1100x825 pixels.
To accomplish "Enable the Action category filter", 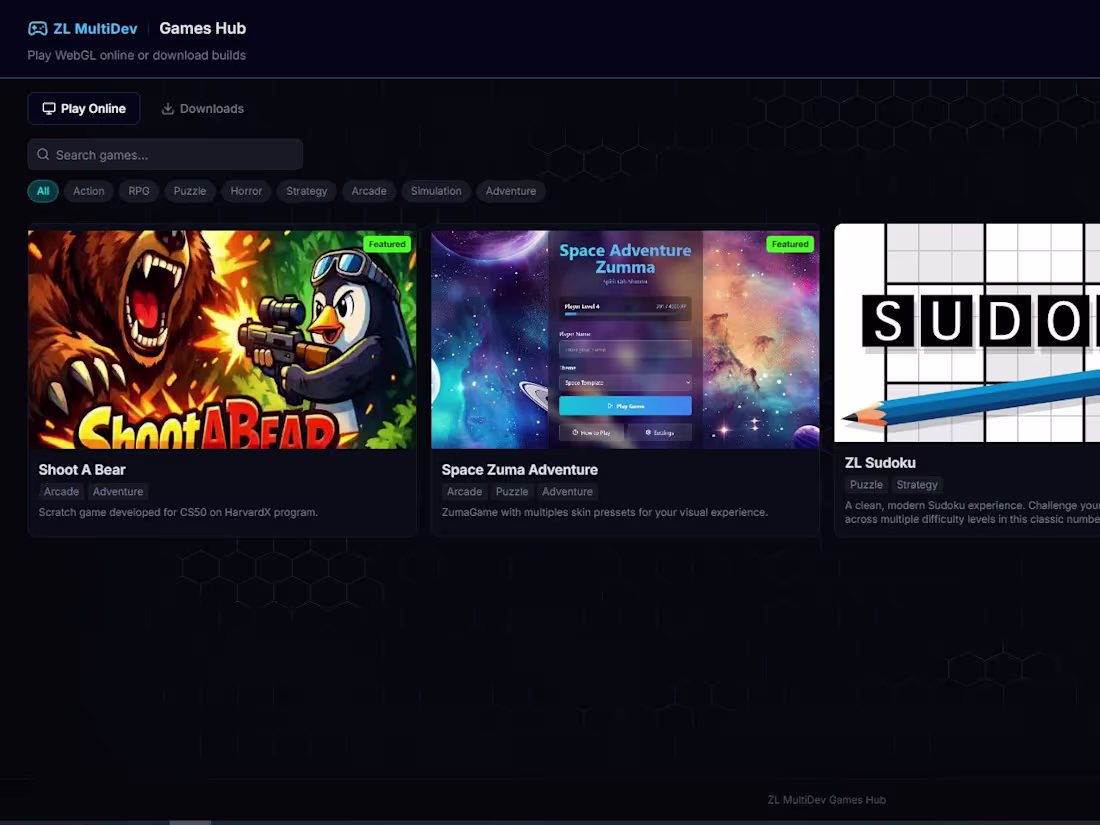I will pyautogui.click(x=88, y=191).
